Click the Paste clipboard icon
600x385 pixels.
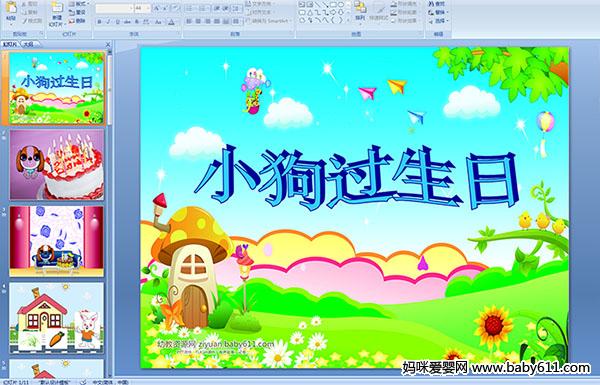[11, 7]
